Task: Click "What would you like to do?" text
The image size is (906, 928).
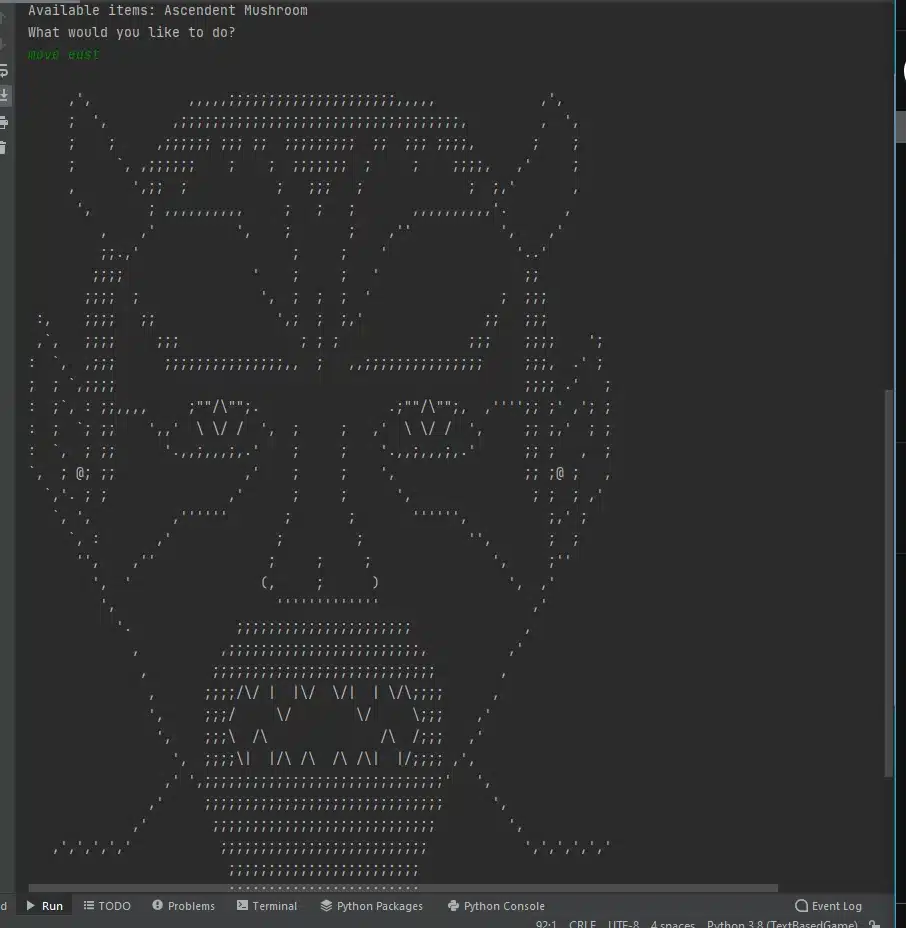Action: pos(131,33)
